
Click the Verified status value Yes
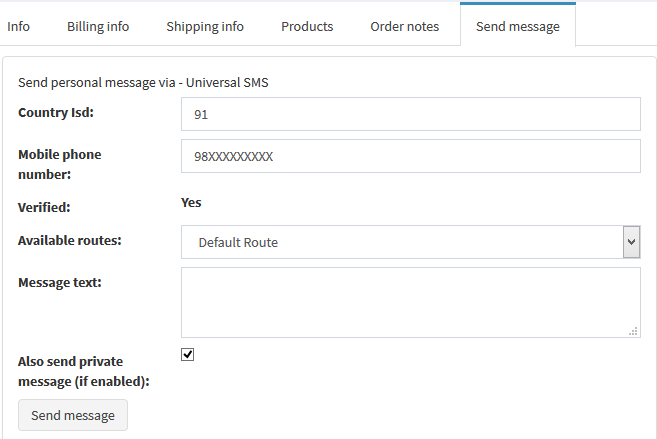click(191, 202)
